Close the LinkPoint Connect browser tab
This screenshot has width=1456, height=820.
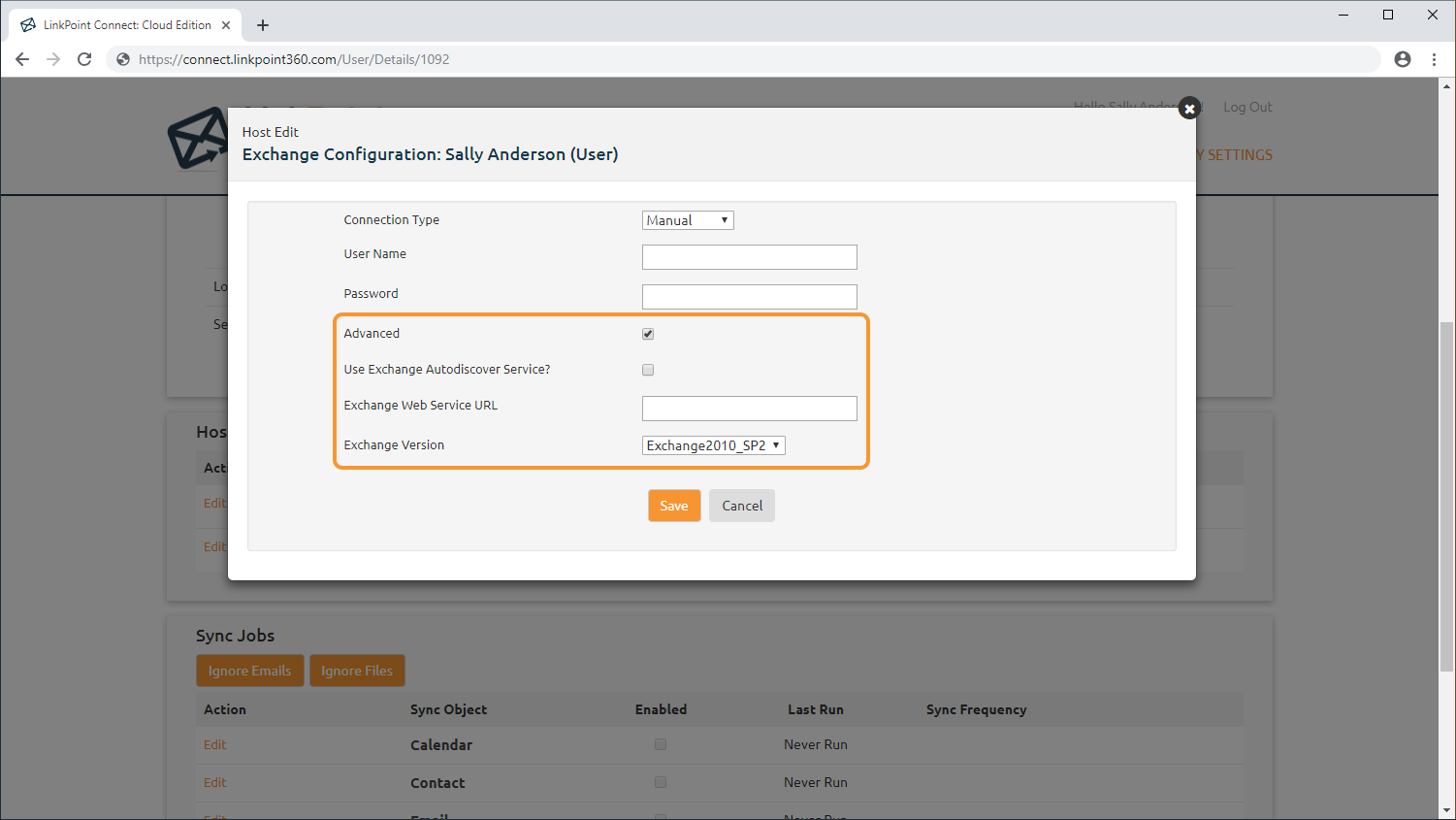click(x=227, y=25)
